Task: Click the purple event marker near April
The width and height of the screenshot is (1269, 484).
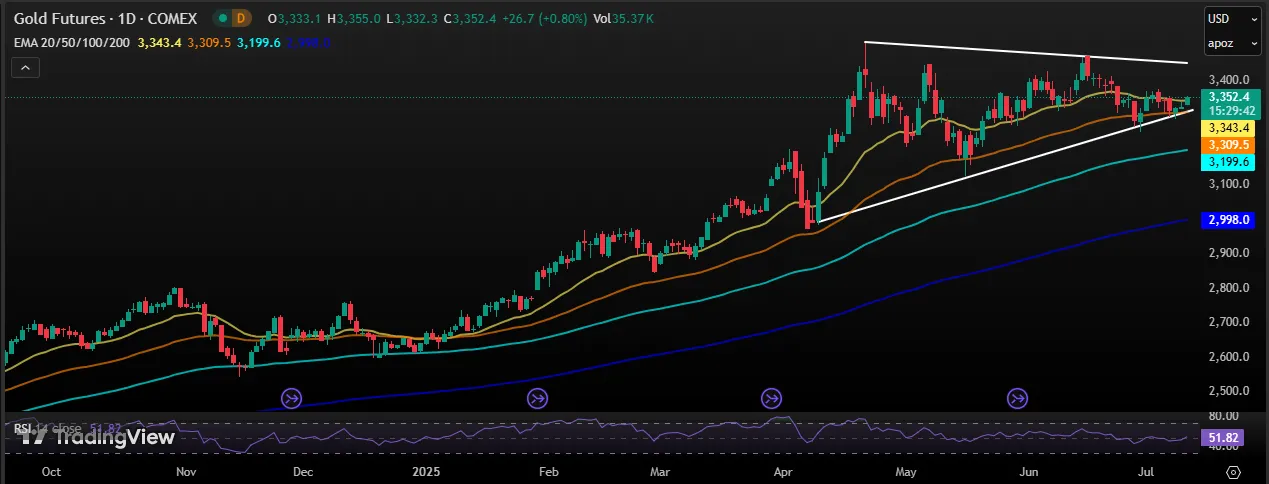Action: (771, 398)
